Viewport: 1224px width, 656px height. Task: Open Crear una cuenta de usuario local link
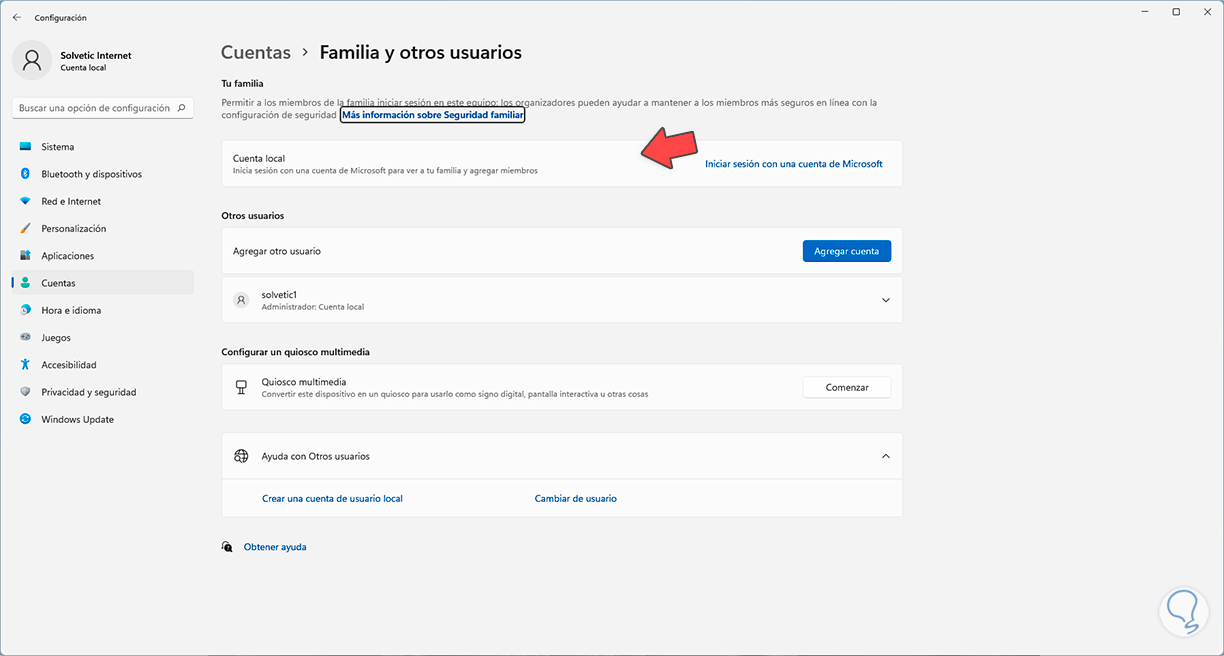click(x=332, y=498)
